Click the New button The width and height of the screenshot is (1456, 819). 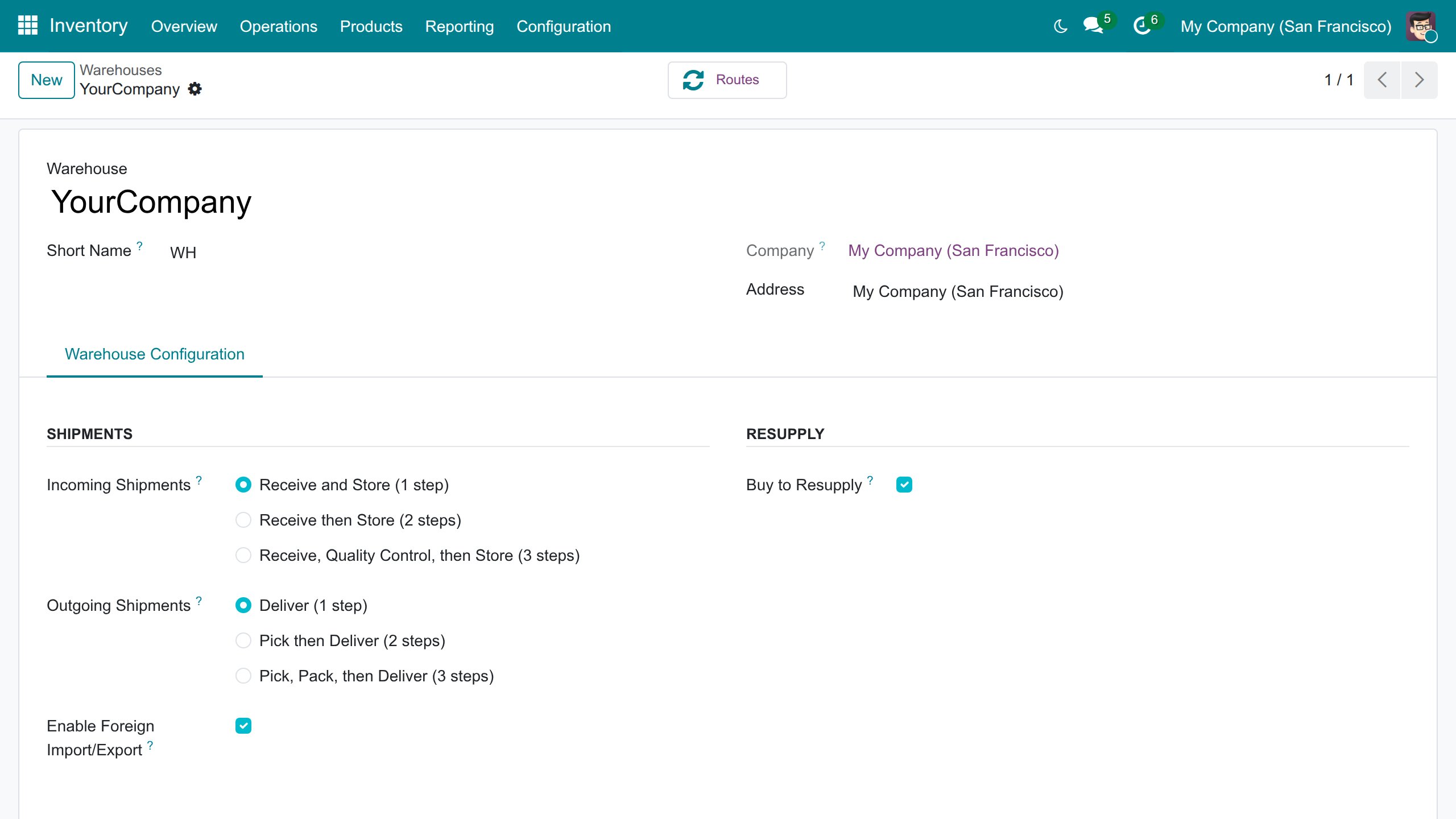click(47, 80)
